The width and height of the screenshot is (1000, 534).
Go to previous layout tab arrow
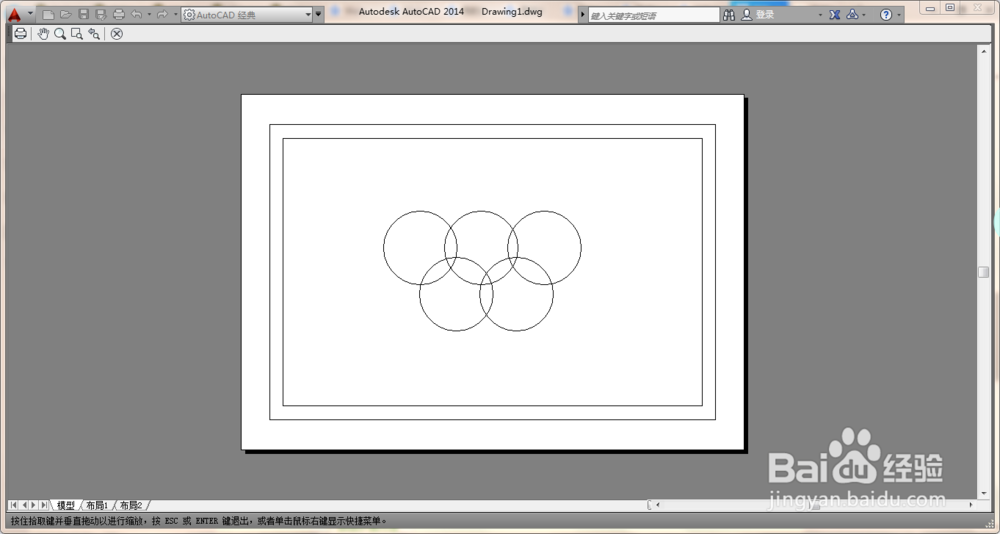click(24, 505)
